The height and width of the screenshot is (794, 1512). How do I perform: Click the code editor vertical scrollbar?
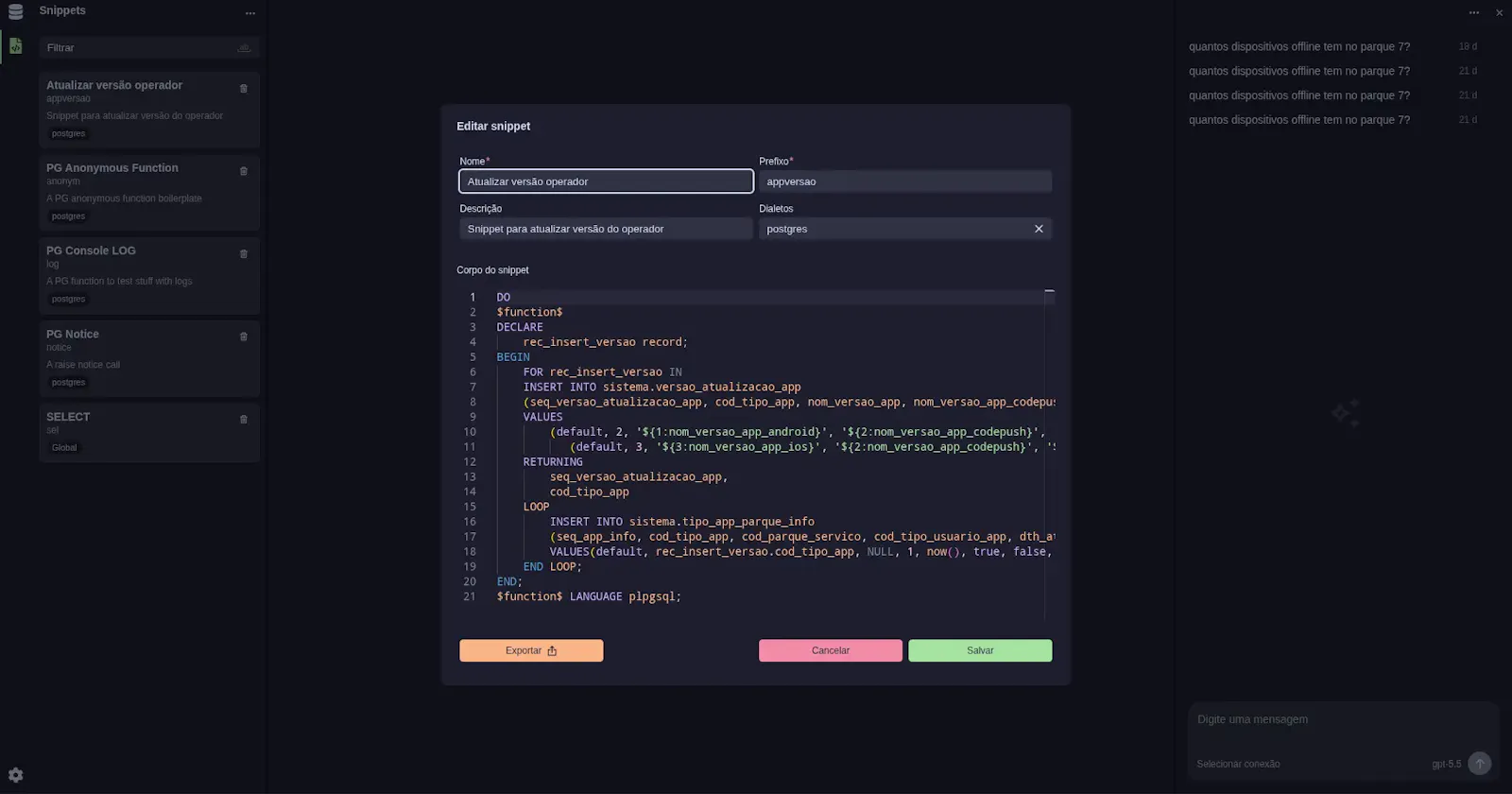coord(1049,454)
